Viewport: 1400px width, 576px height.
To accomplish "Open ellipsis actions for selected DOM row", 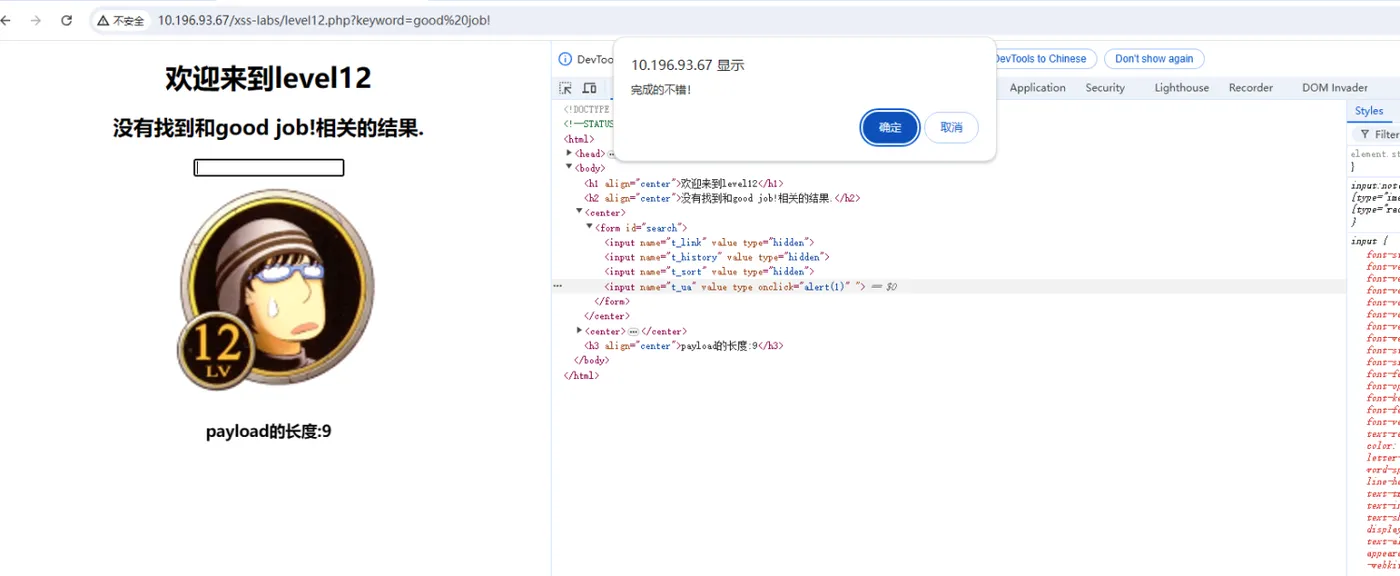I will click(x=558, y=286).
